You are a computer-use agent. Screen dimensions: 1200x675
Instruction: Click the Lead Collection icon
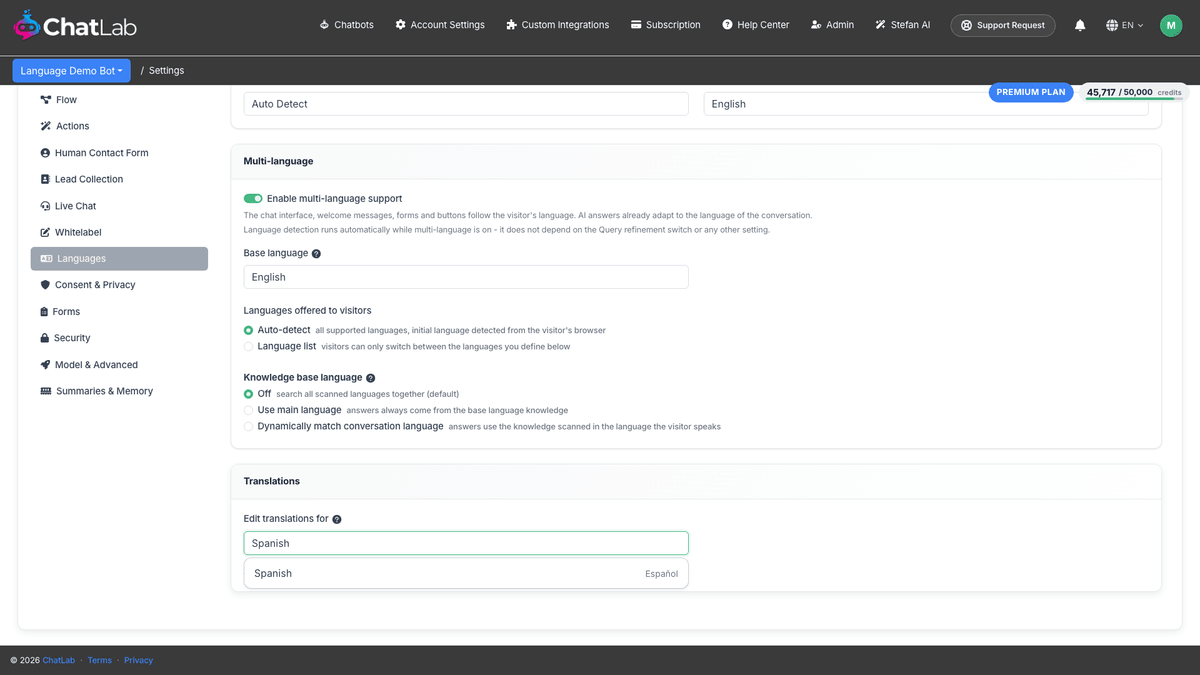[x=45, y=179]
